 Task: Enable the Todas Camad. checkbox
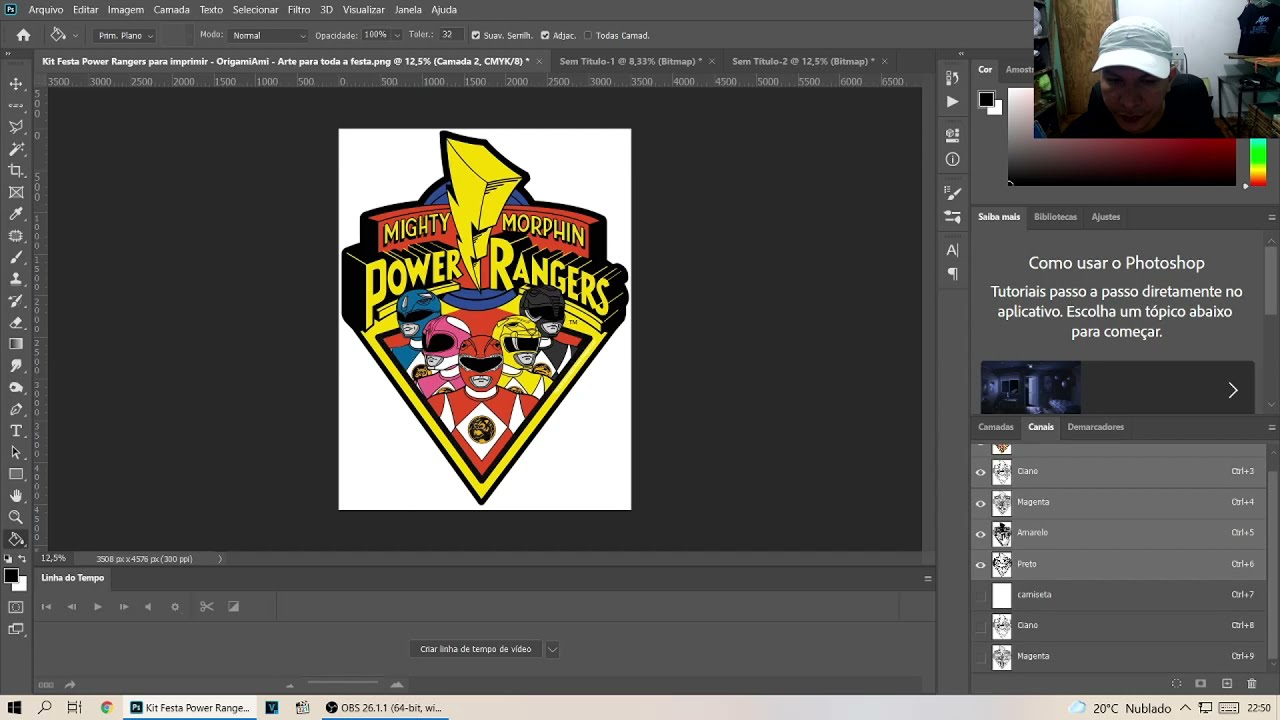(x=587, y=35)
